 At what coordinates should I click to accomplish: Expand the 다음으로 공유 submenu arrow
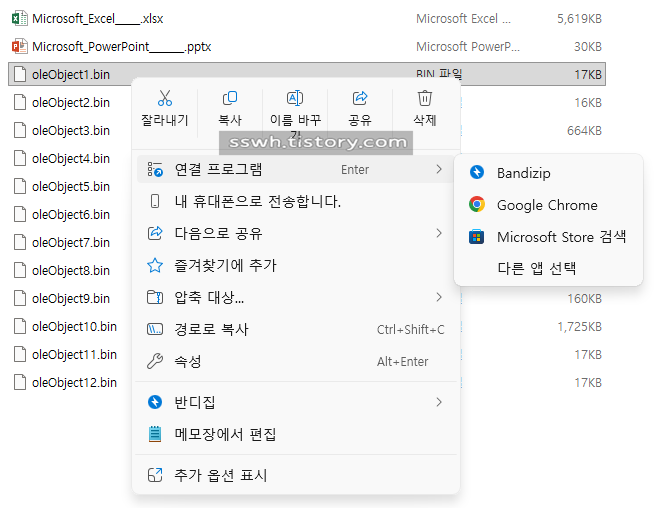pyautogui.click(x=439, y=233)
